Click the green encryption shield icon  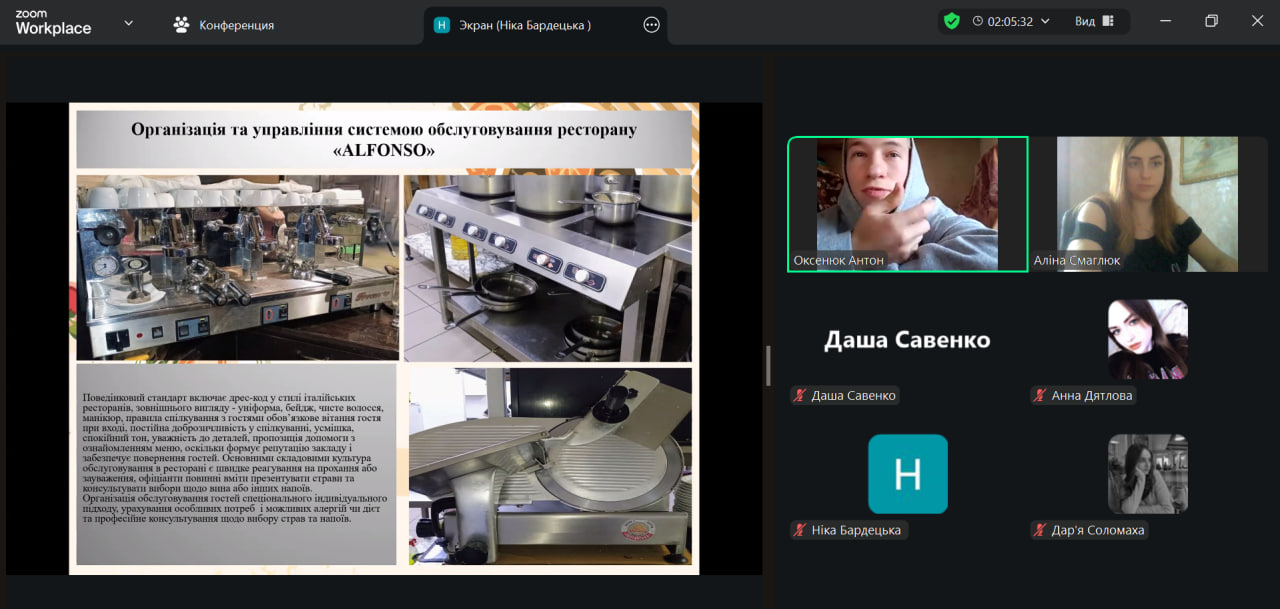tap(951, 21)
